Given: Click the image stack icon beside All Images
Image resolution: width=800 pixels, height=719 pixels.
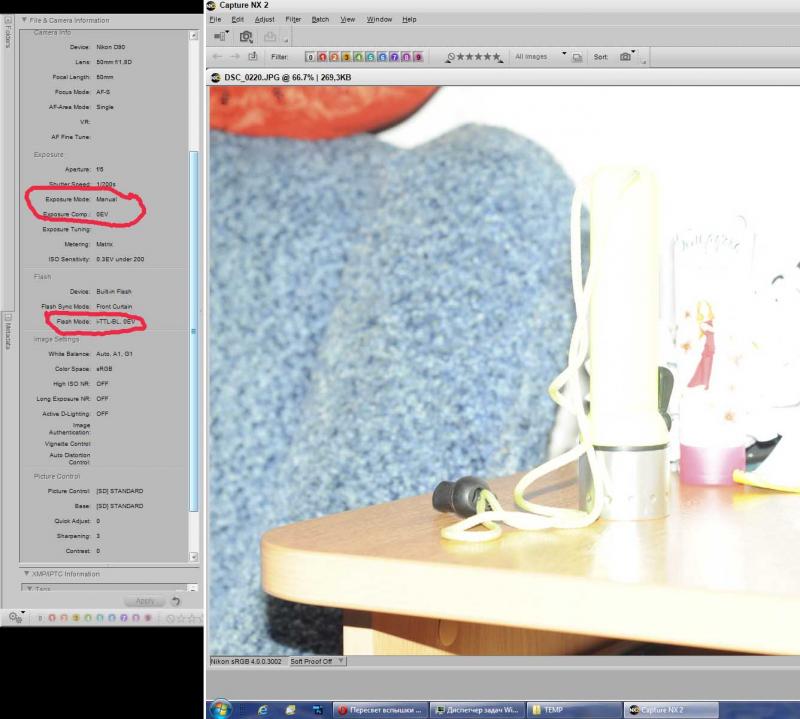Looking at the screenshot, I should click(577, 57).
